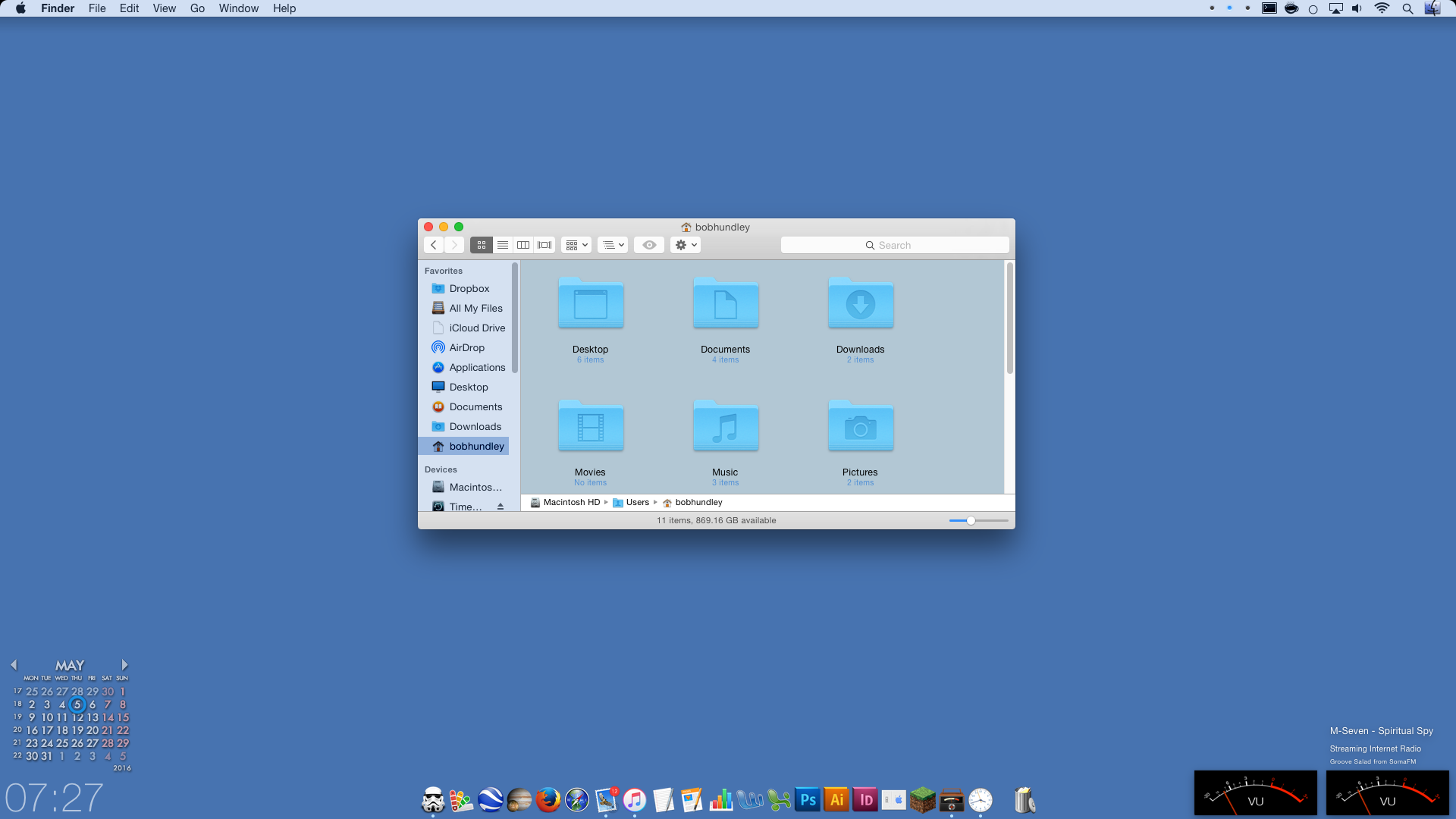Open the Go menu

(x=197, y=8)
